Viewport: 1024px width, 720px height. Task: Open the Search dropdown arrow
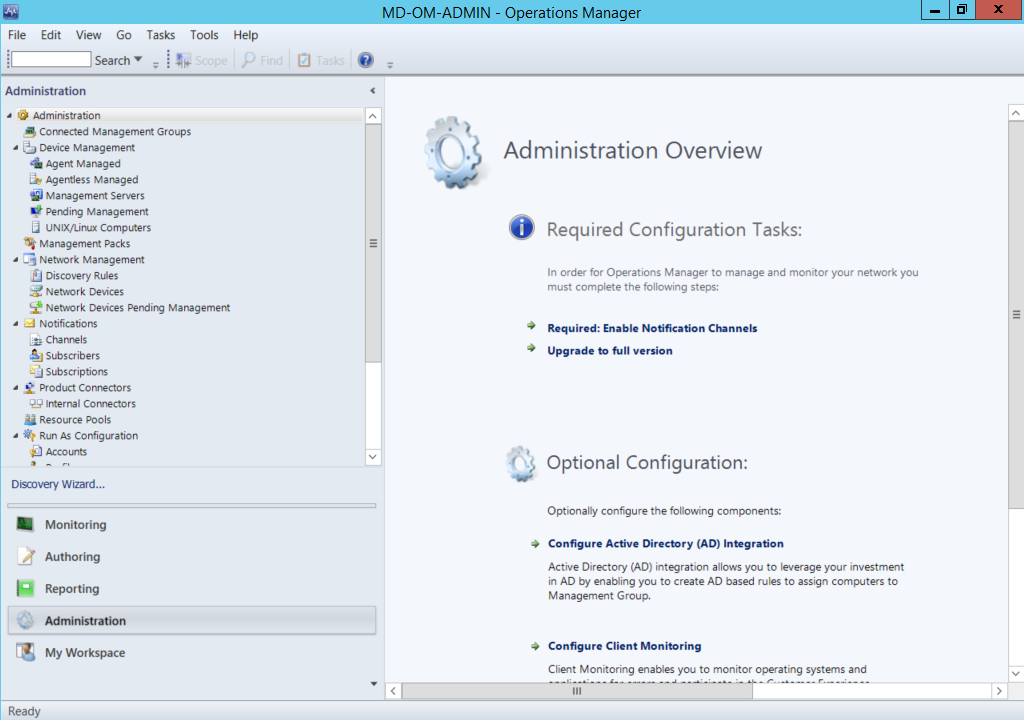coord(136,59)
